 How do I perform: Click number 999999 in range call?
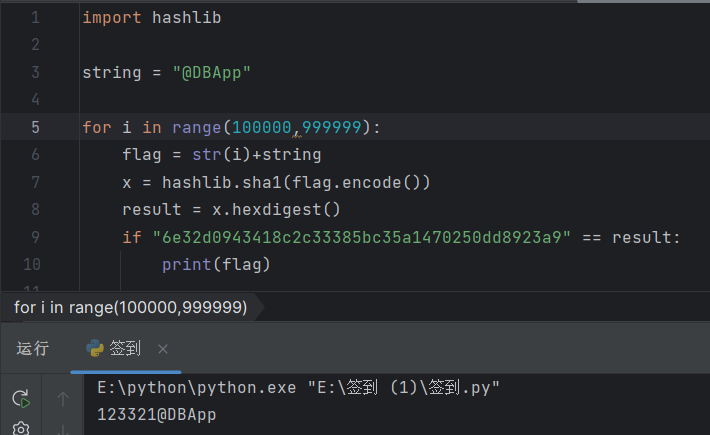point(331,127)
